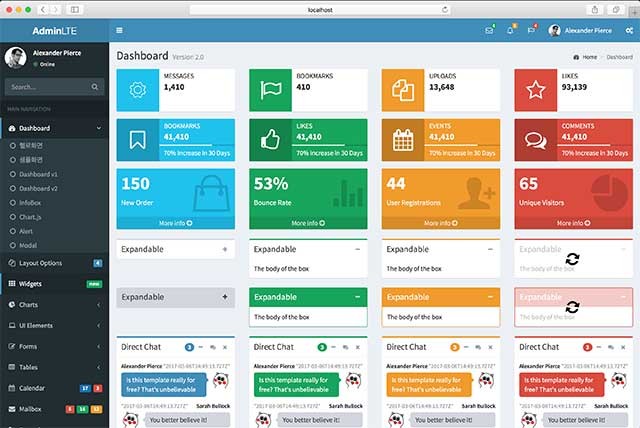Open control sidebar gears icon

coord(629,31)
